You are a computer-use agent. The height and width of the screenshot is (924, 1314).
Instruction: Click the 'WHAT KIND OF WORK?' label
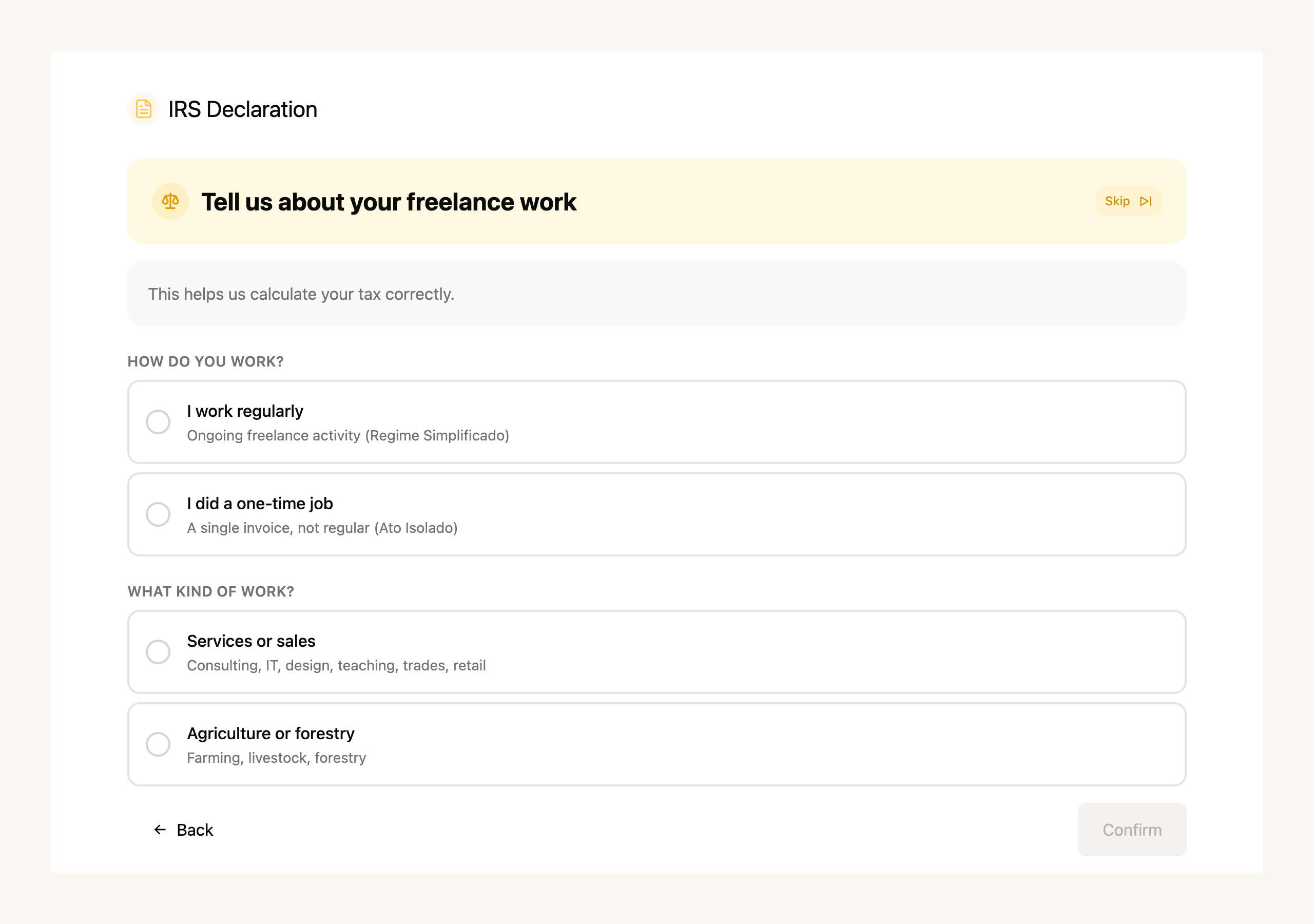click(210, 591)
